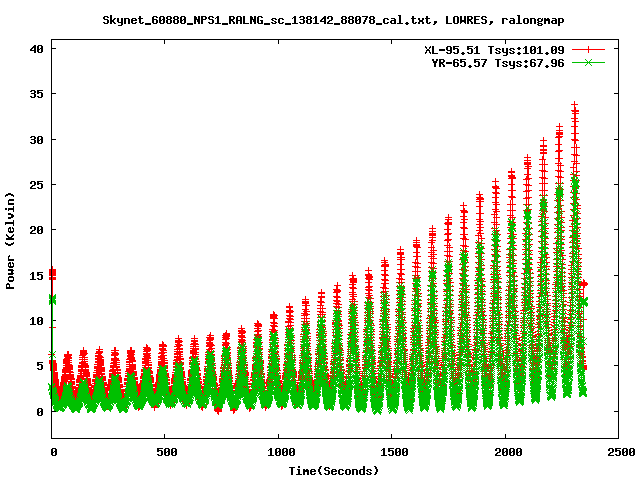Click the x-axis tick label 2000
Image resolution: width=640 pixels, height=480 pixels.
[x=508, y=452]
